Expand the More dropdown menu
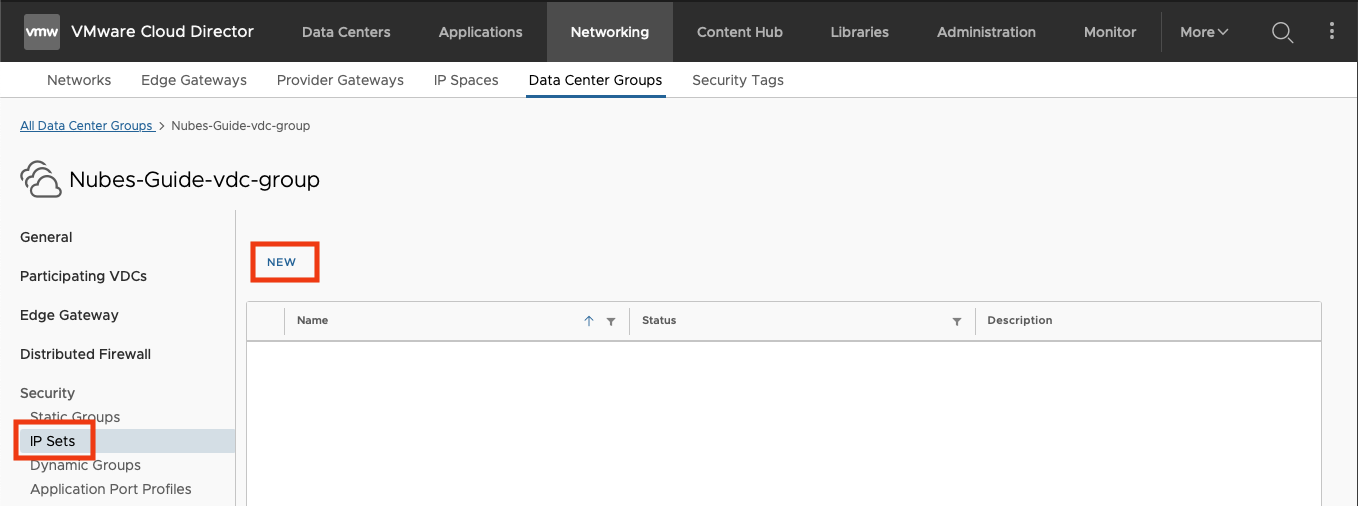The height and width of the screenshot is (506, 1358). click(x=1204, y=32)
